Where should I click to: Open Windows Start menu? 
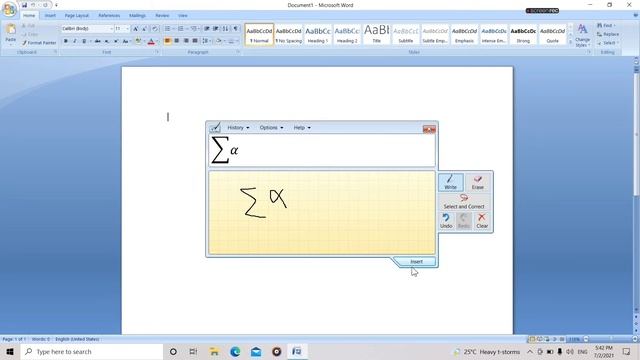(x=10, y=351)
